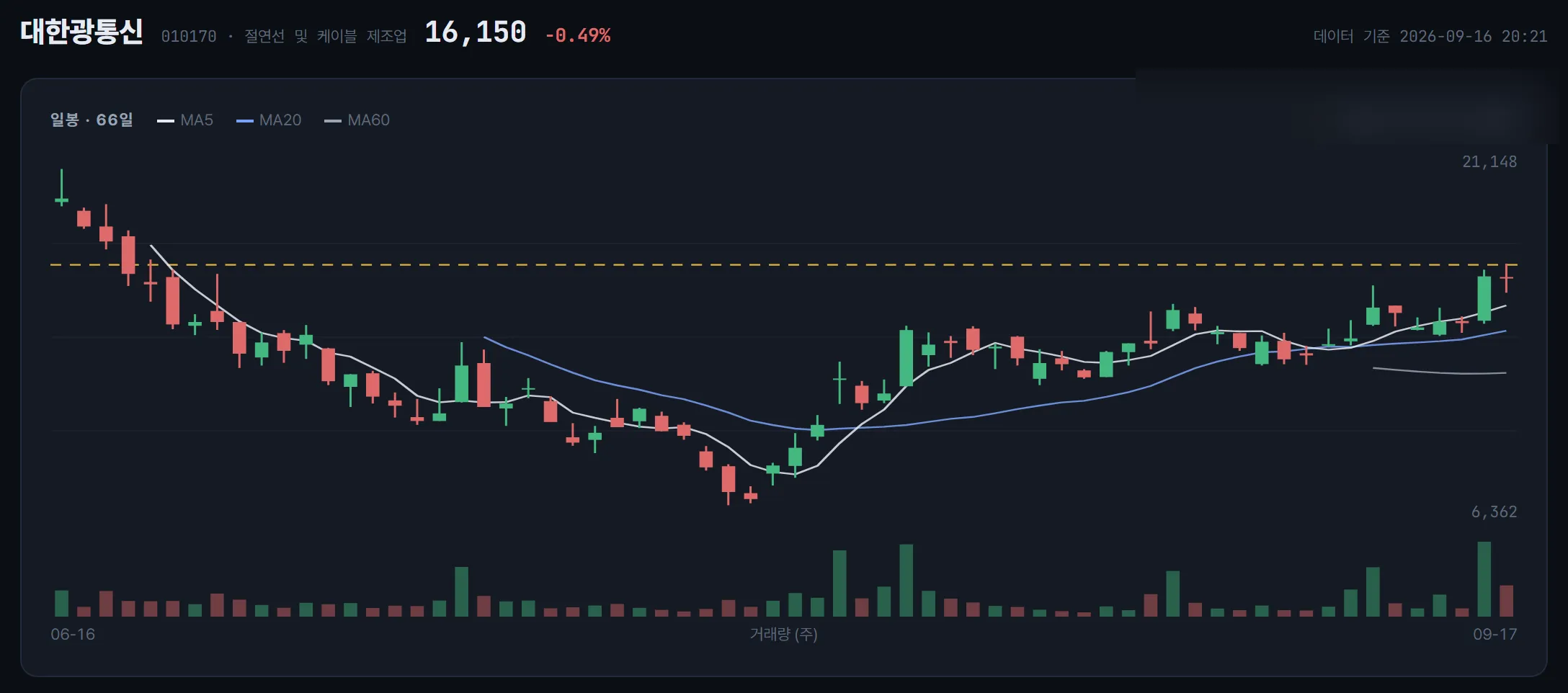Click the current price 16,150

pos(476,32)
